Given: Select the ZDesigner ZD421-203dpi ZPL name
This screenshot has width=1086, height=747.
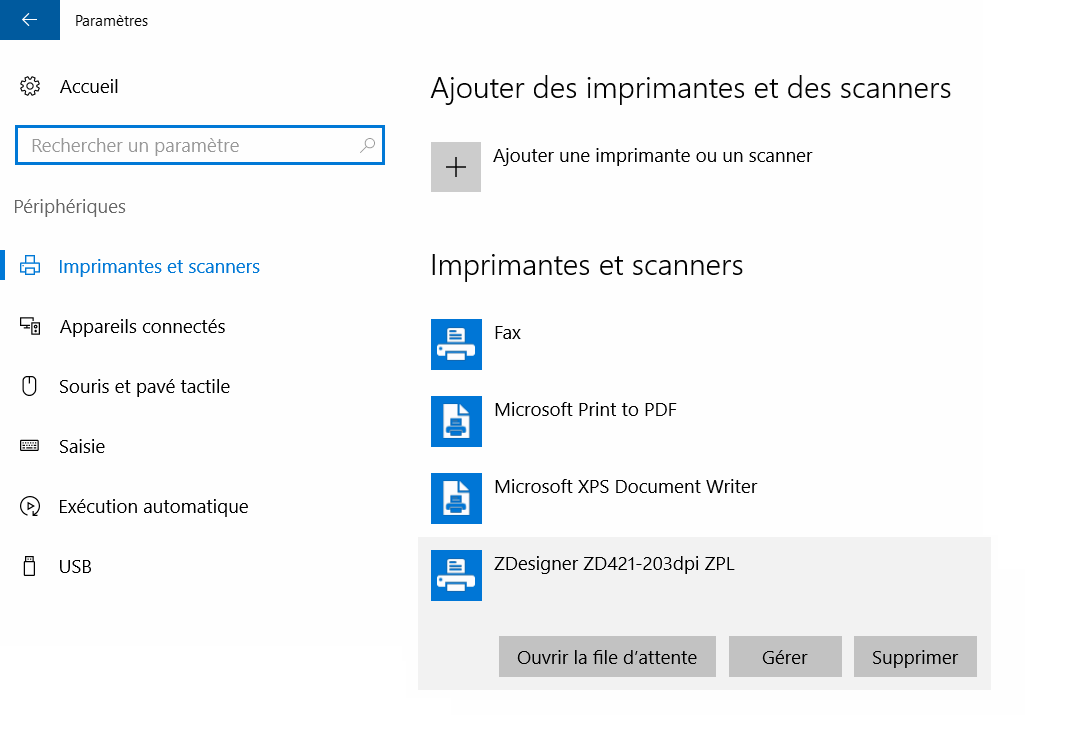Looking at the screenshot, I should 614,564.
